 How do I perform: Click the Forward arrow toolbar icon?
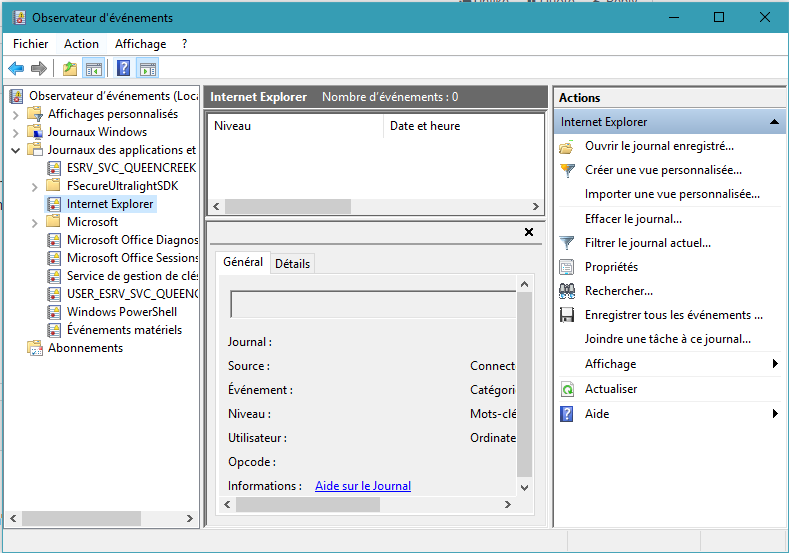coord(39,68)
